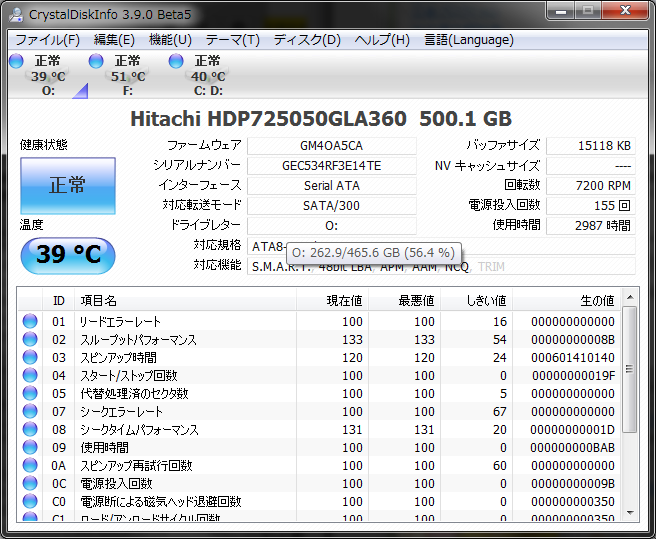Open the テーマ(T) menu
This screenshot has width=656, height=539.
[x=232, y=40]
